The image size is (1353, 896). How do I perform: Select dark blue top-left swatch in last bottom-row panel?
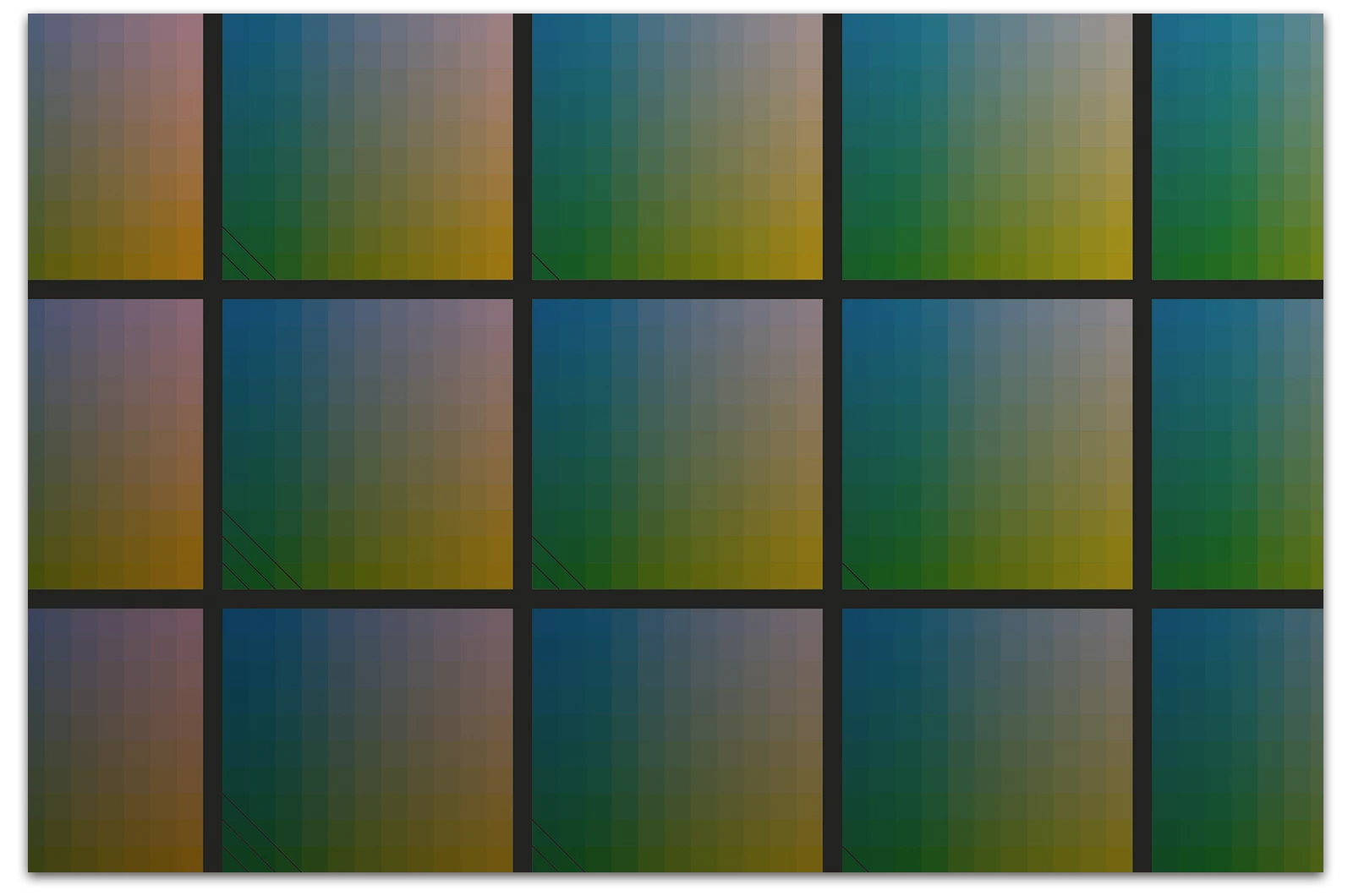click(1164, 620)
